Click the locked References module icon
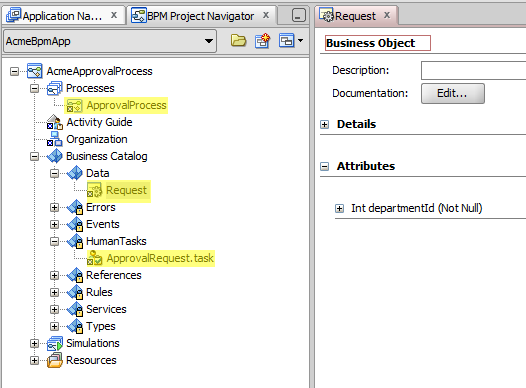Image resolution: width=526 pixels, height=388 pixels. click(74, 275)
